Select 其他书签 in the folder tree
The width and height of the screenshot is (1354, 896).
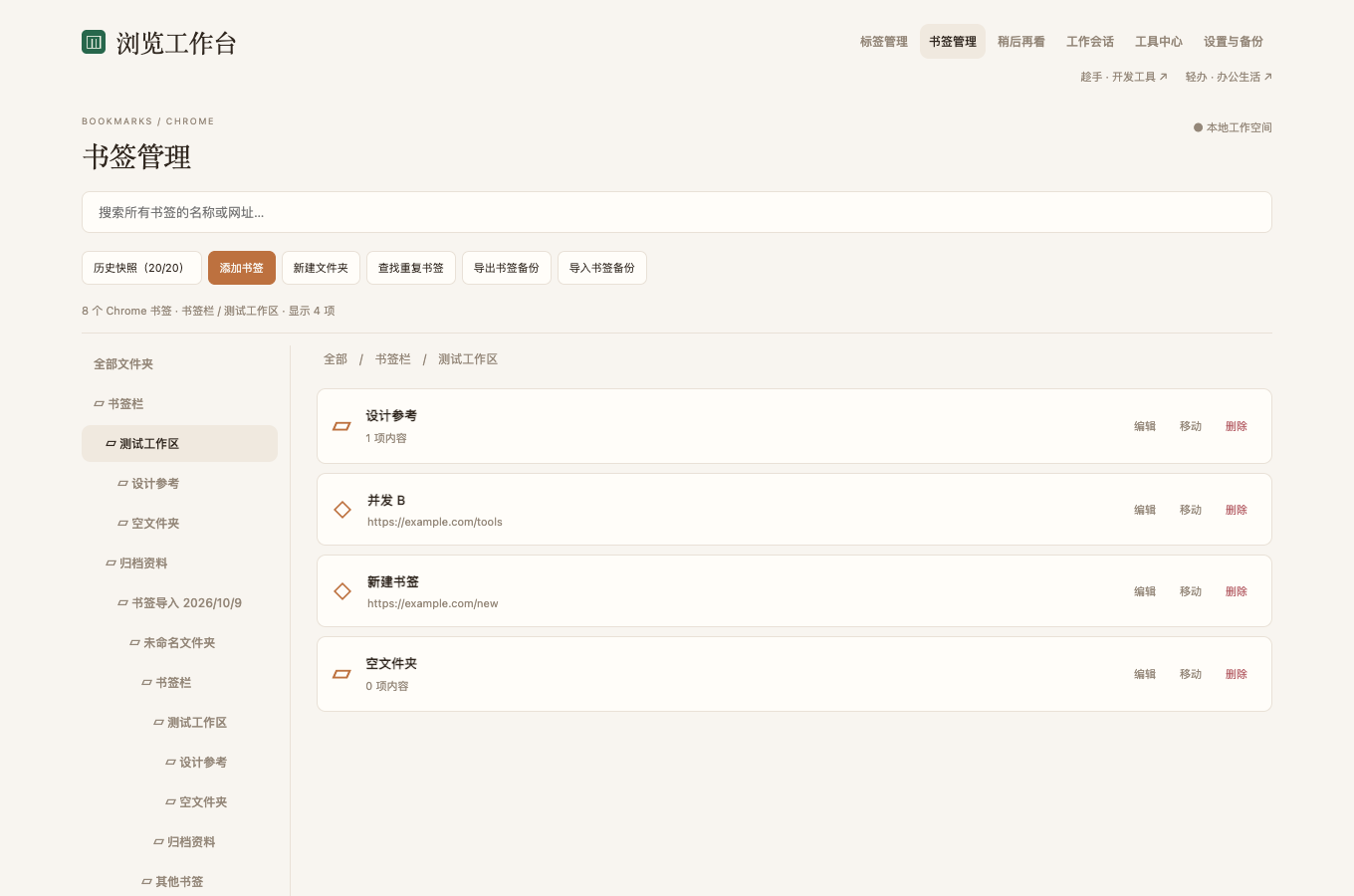pos(179,882)
